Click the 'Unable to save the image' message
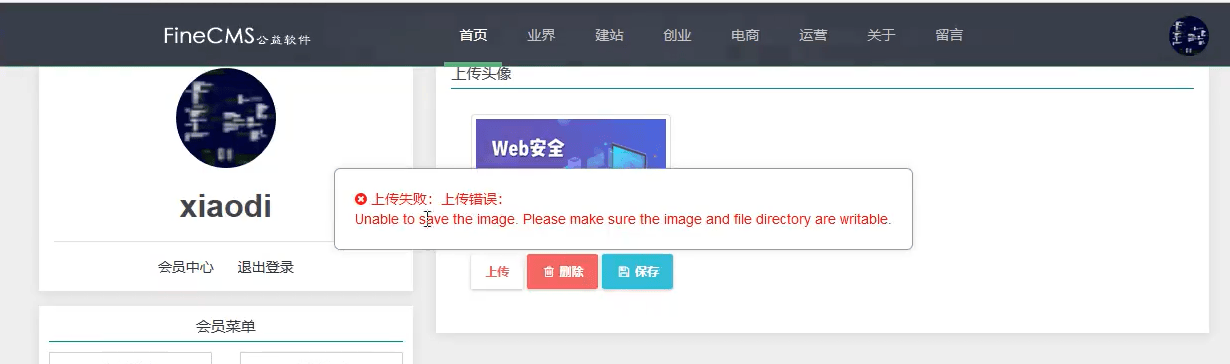The image size is (1230, 364). coord(622,219)
